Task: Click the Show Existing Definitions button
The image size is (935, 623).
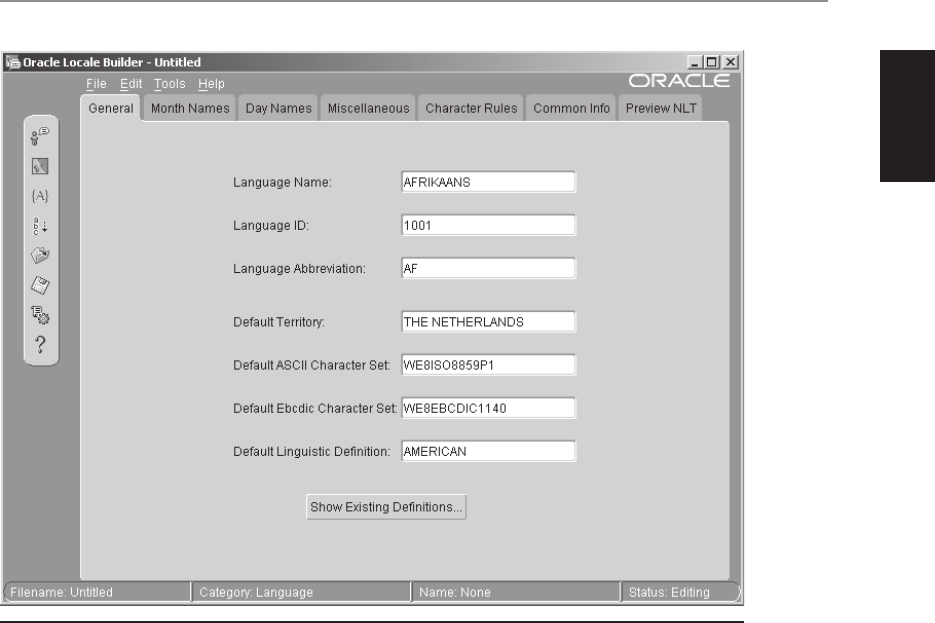Action: 386,507
